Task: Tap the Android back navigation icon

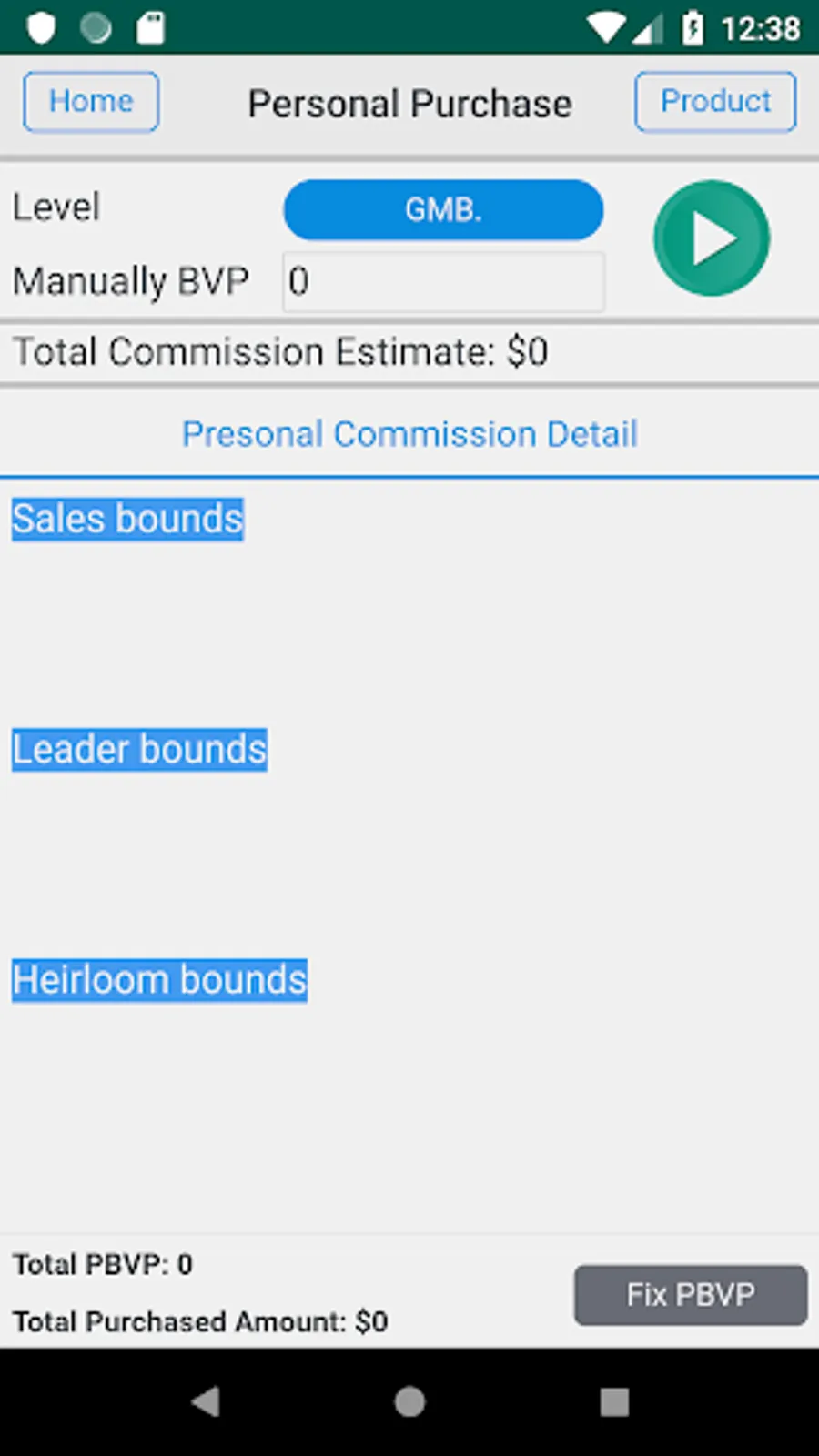Action: click(207, 1401)
